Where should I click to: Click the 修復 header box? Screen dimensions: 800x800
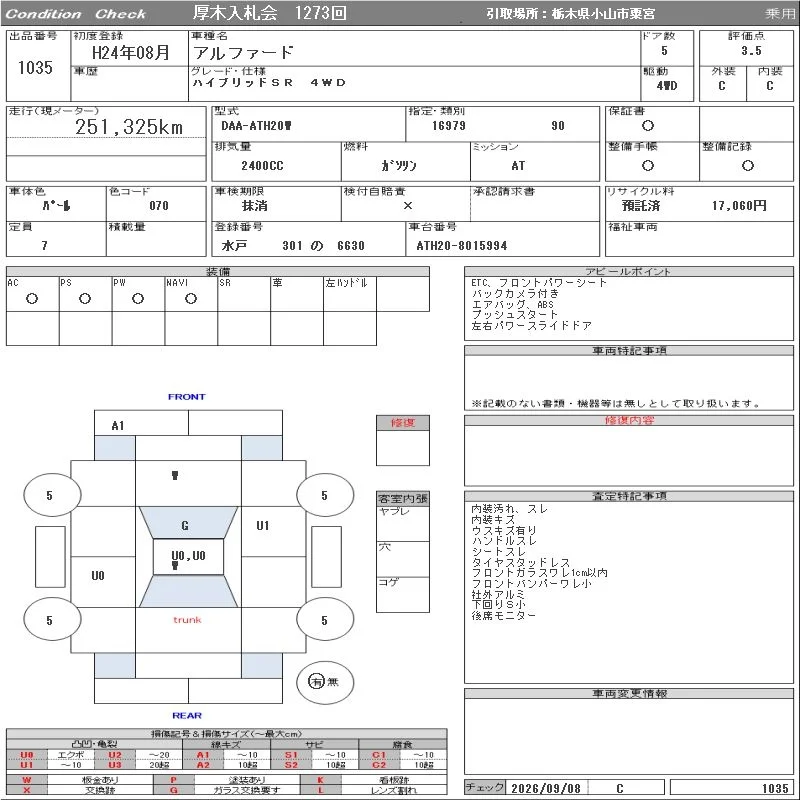coord(403,423)
